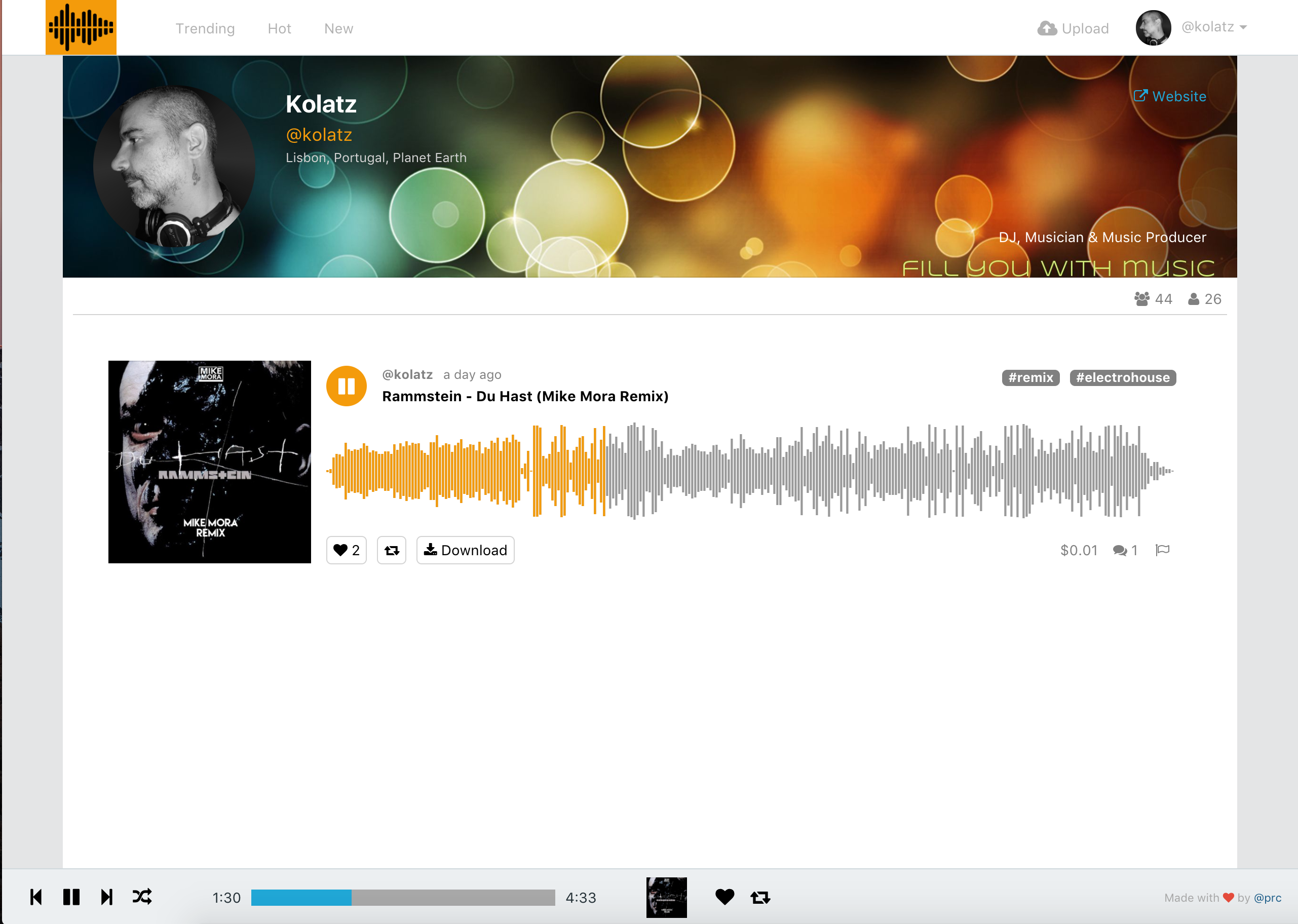Viewport: 1298px width, 924px height.
Task: Toggle shuffle mode in bottom player
Action: (x=142, y=897)
